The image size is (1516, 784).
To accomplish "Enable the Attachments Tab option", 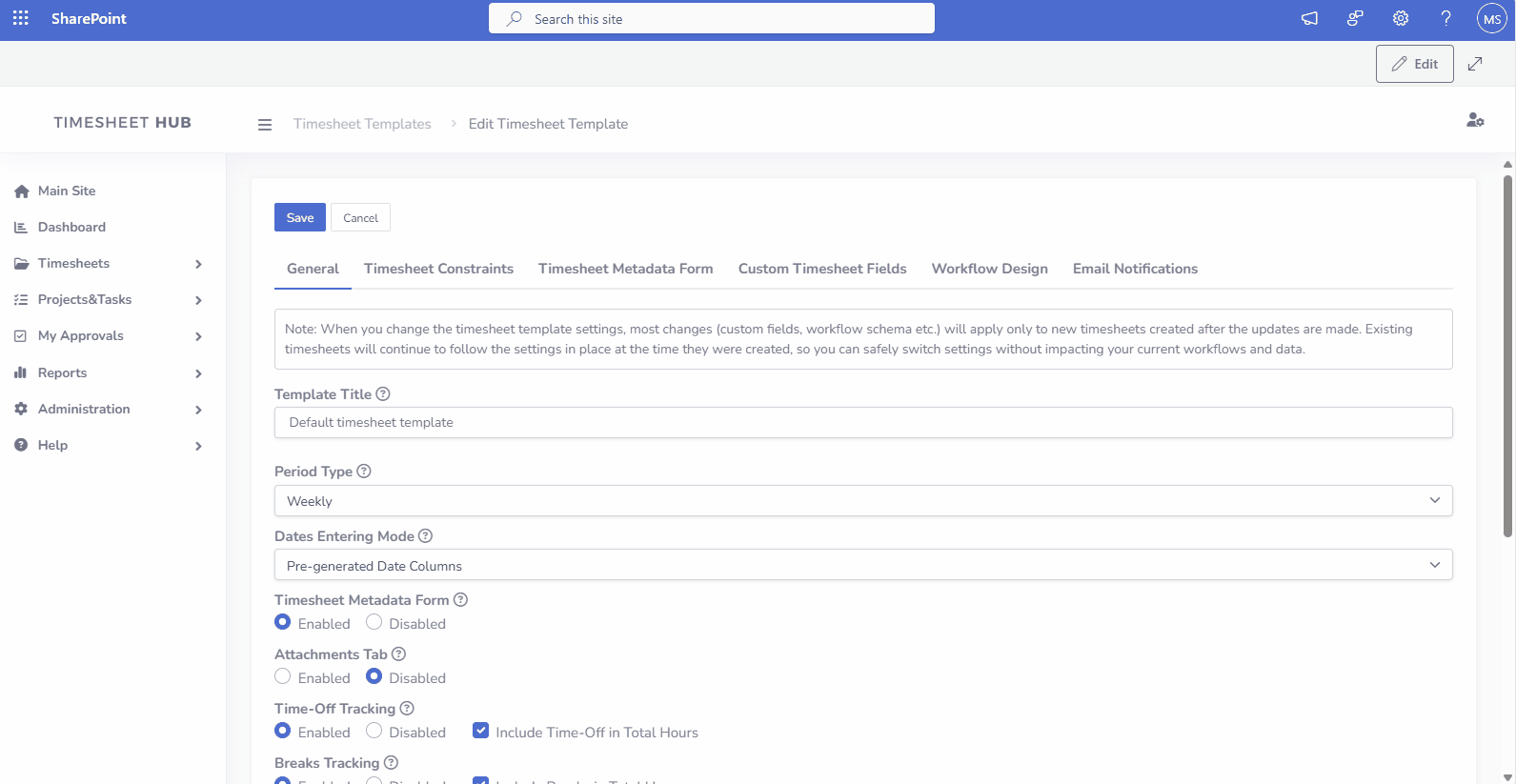I will pos(283,676).
